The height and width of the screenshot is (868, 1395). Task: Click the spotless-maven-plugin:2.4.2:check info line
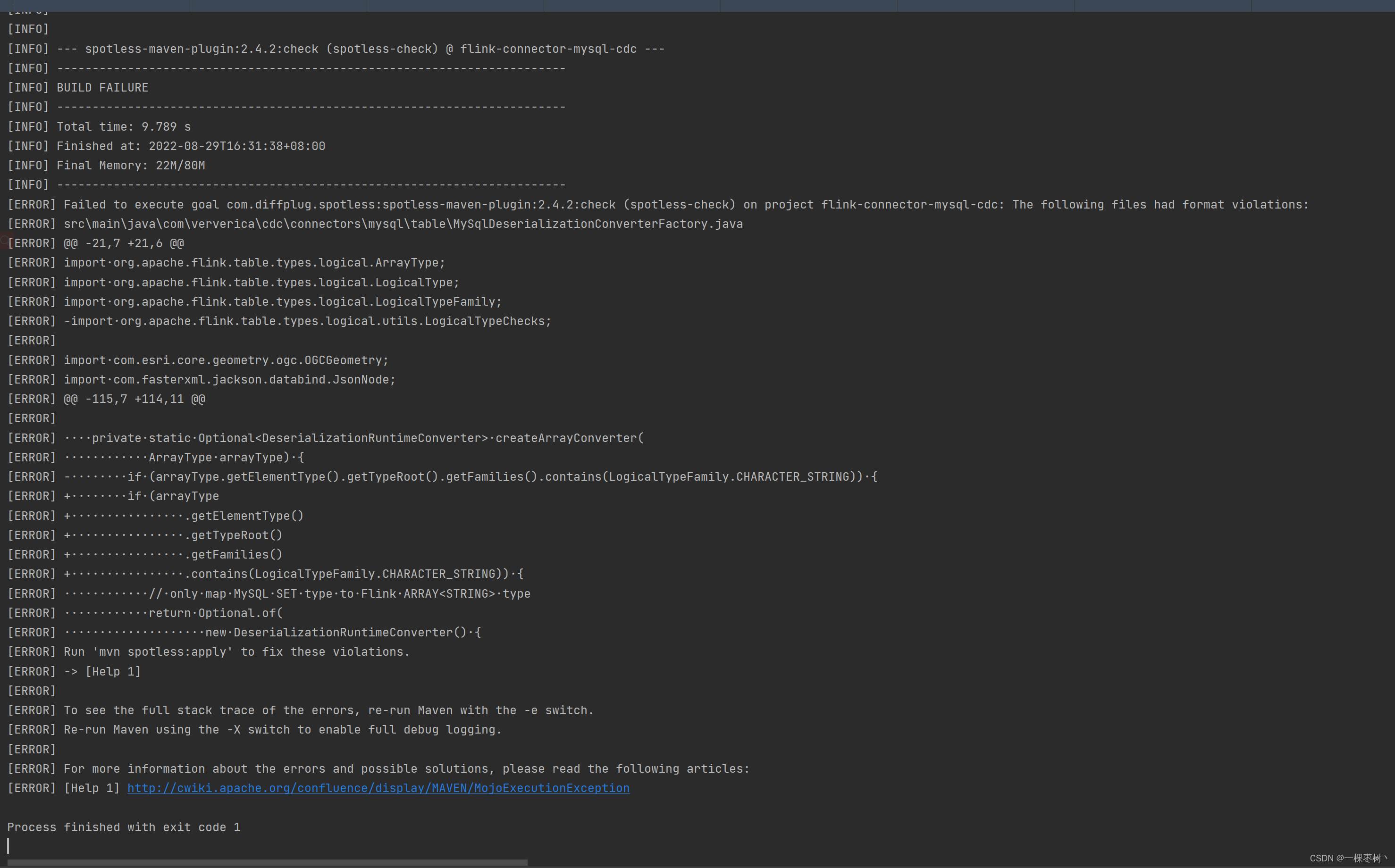pyautogui.click(x=336, y=49)
